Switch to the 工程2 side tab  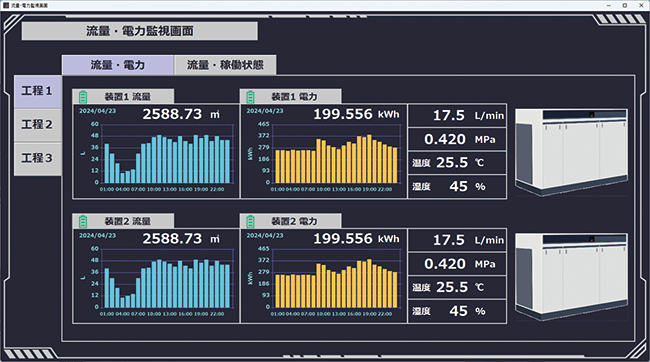click(38, 125)
